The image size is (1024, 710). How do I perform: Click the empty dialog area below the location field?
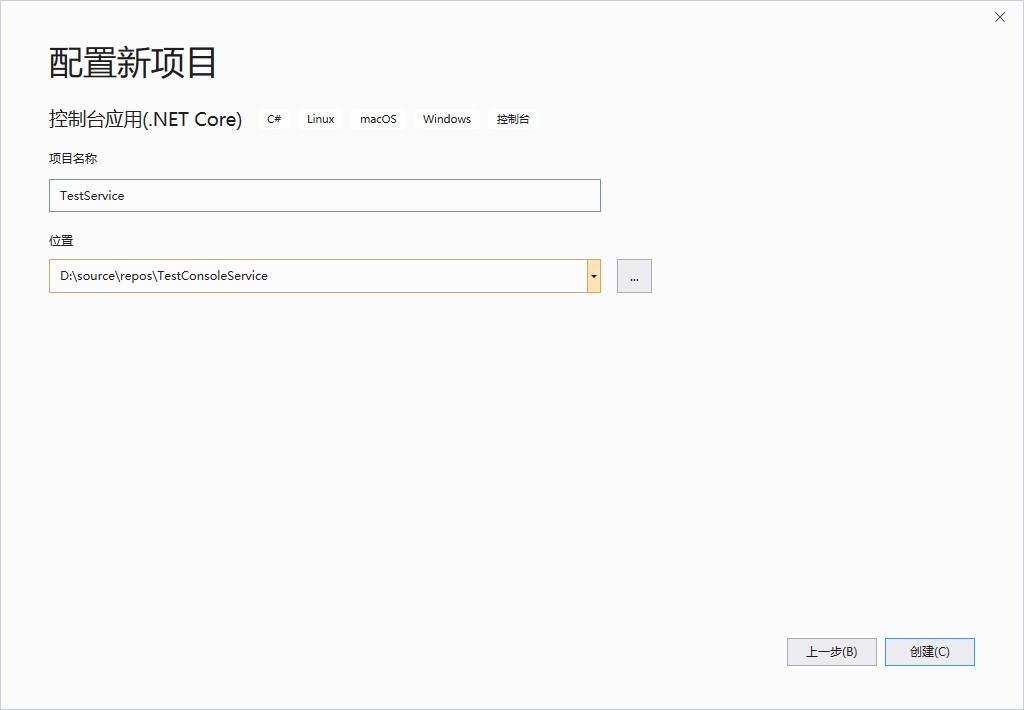[400, 450]
